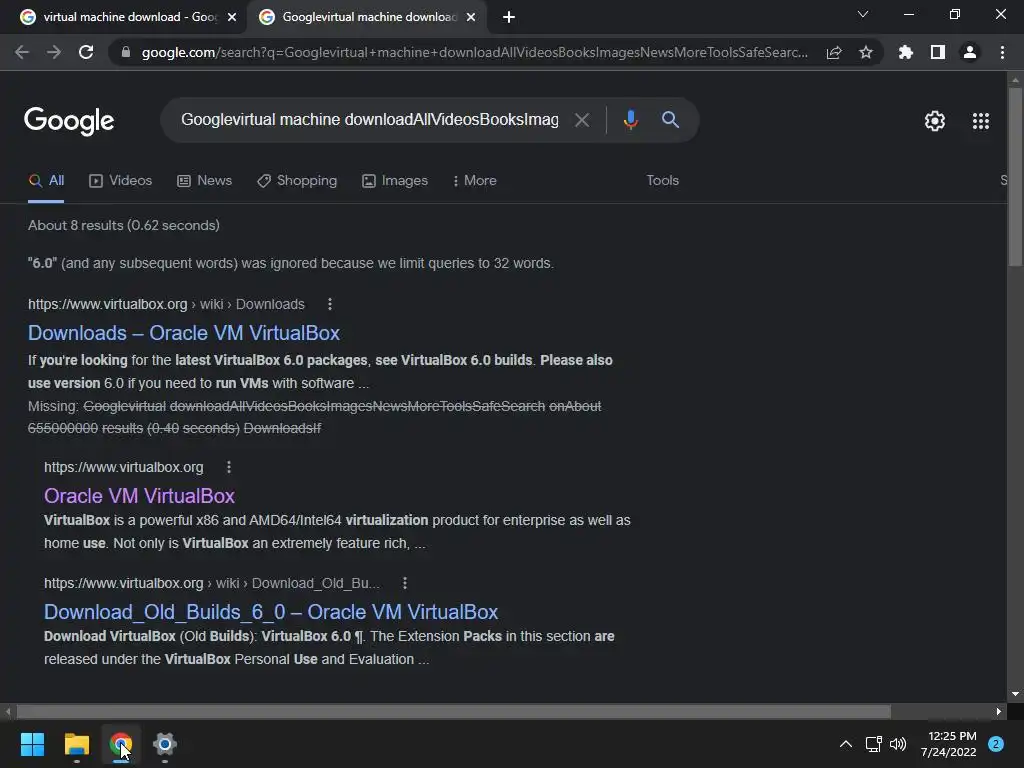Close the 'Googlevirtual machine download' tab
This screenshot has width=1024, height=768.
pyautogui.click(x=471, y=18)
